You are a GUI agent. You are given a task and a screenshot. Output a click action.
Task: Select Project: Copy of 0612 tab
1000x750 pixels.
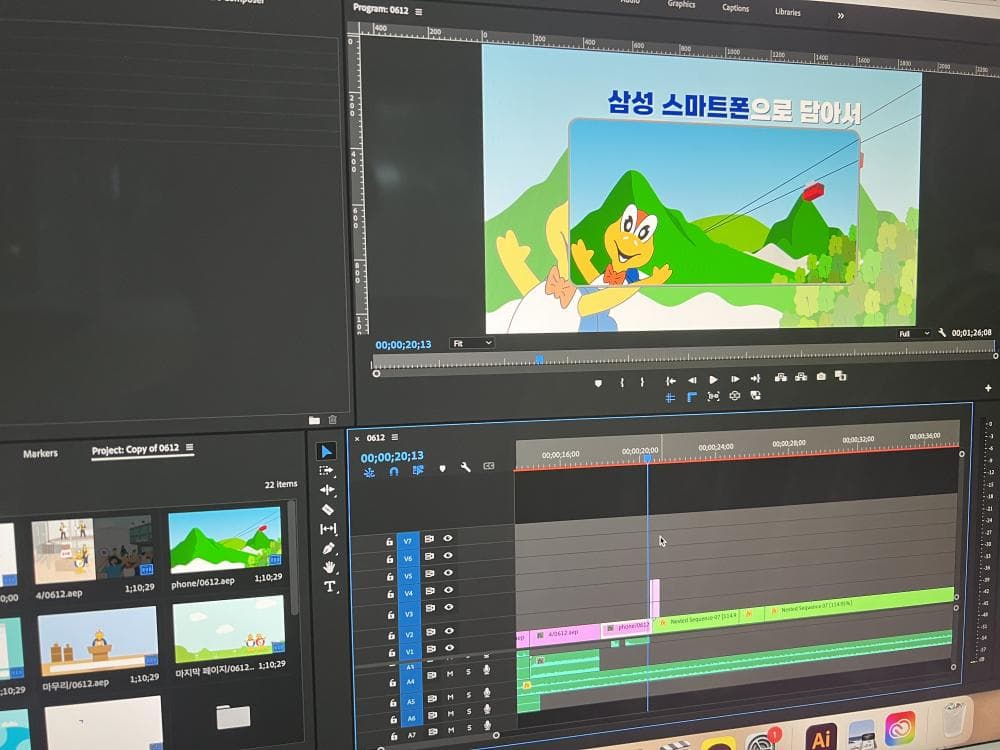pos(135,449)
